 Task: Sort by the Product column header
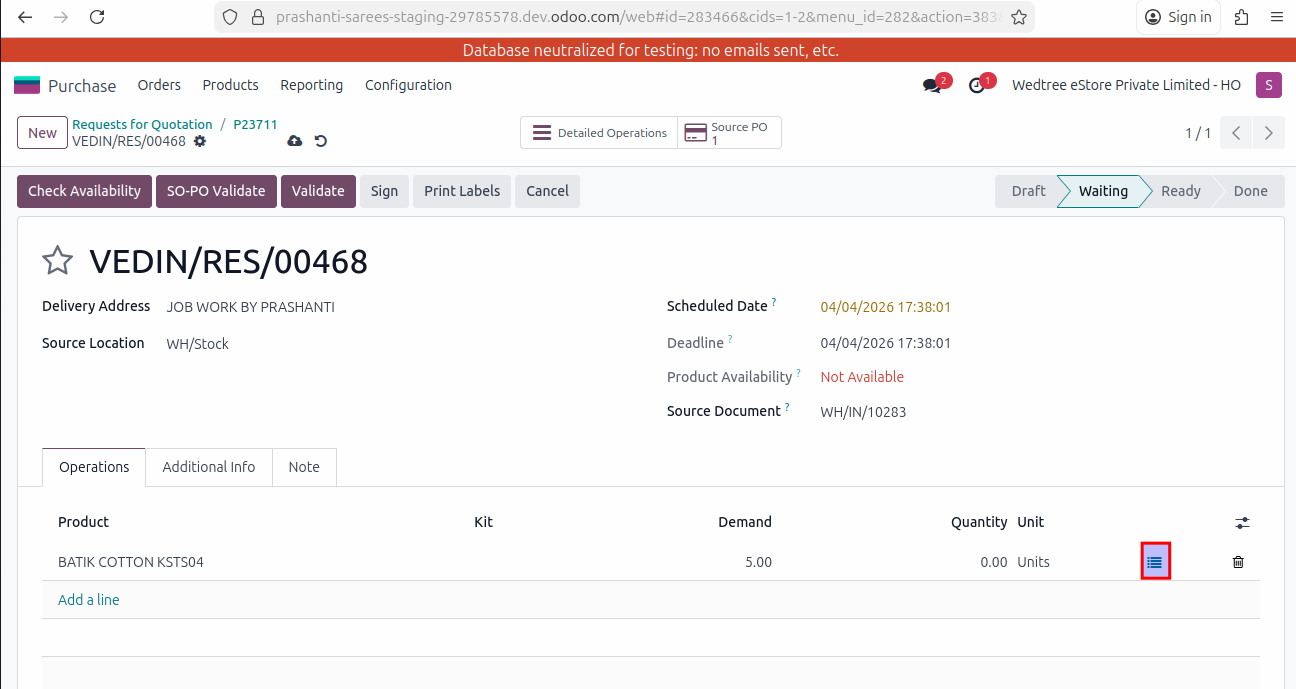click(x=83, y=522)
